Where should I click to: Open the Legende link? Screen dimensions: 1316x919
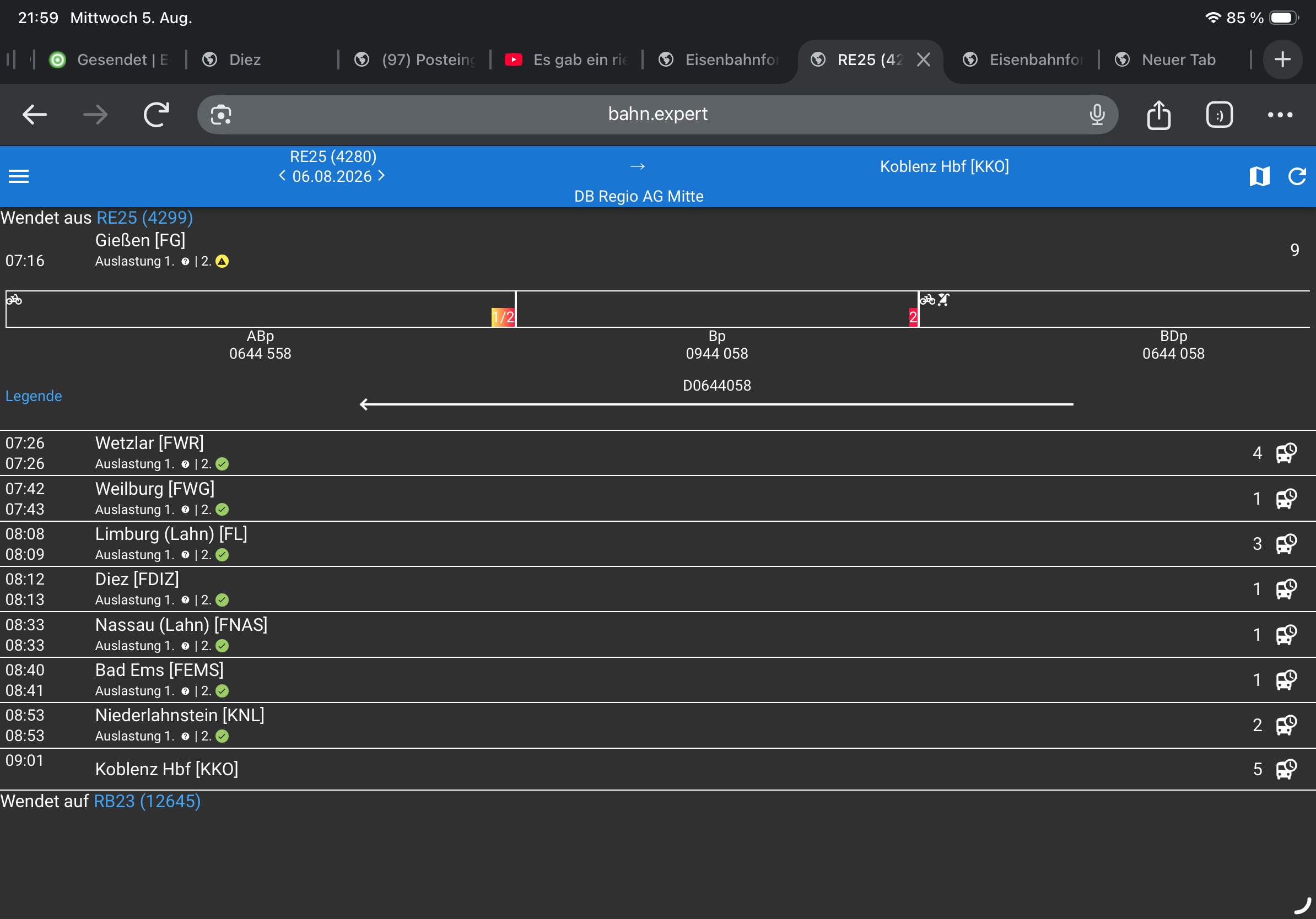coord(34,396)
